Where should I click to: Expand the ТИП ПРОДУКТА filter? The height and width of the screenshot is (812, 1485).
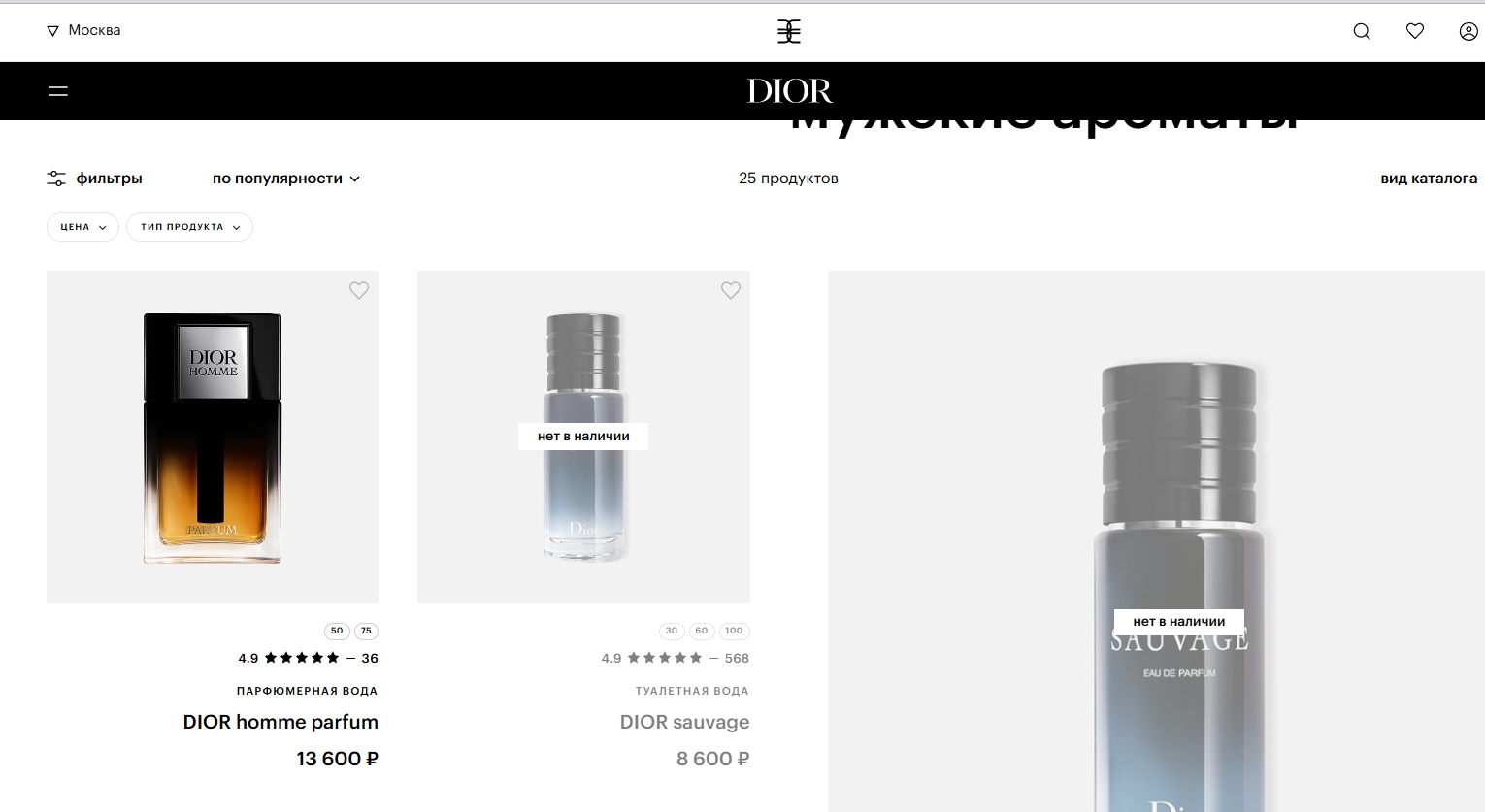point(189,227)
